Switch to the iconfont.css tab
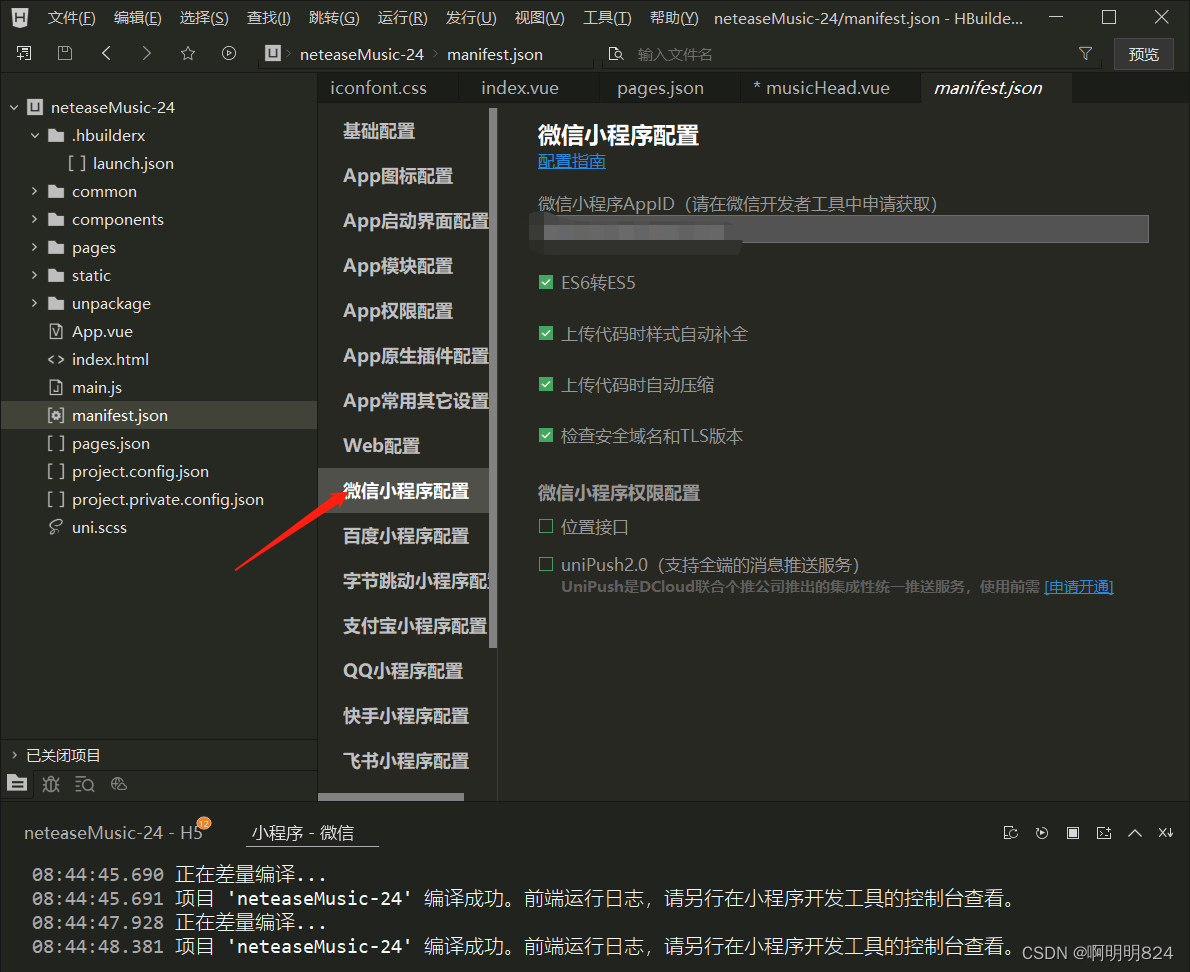This screenshot has width=1190, height=972. tap(378, 88)
